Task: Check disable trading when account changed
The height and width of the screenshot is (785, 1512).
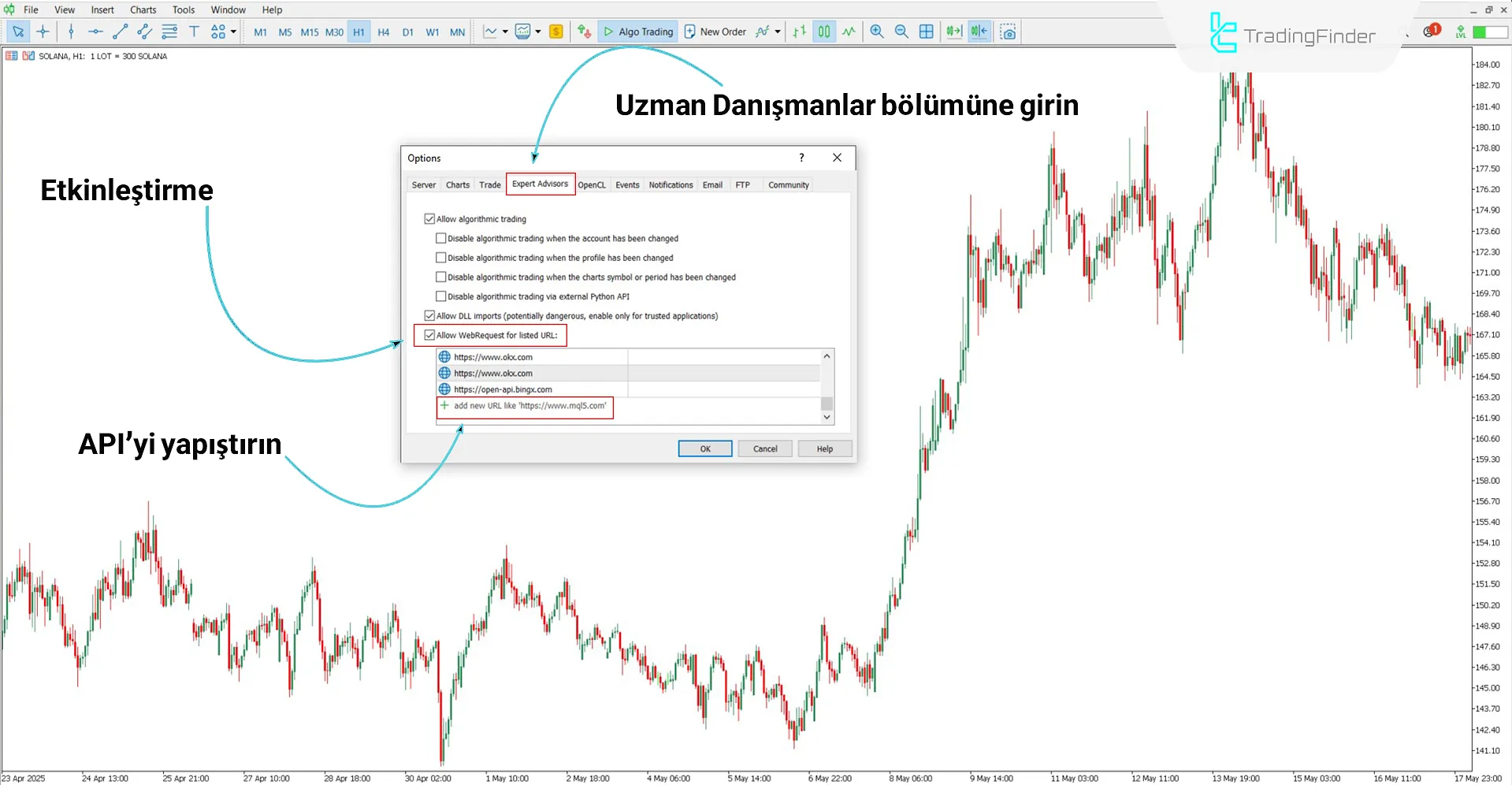Action: coord(441,238)
